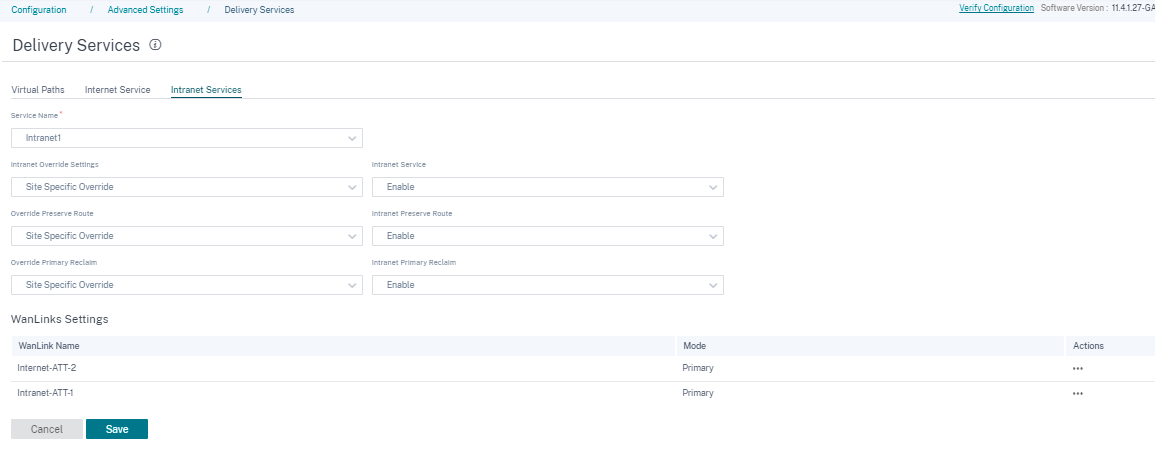
Task: Click the WanLinks Settings heading
Action: click(x=60, y=319)
